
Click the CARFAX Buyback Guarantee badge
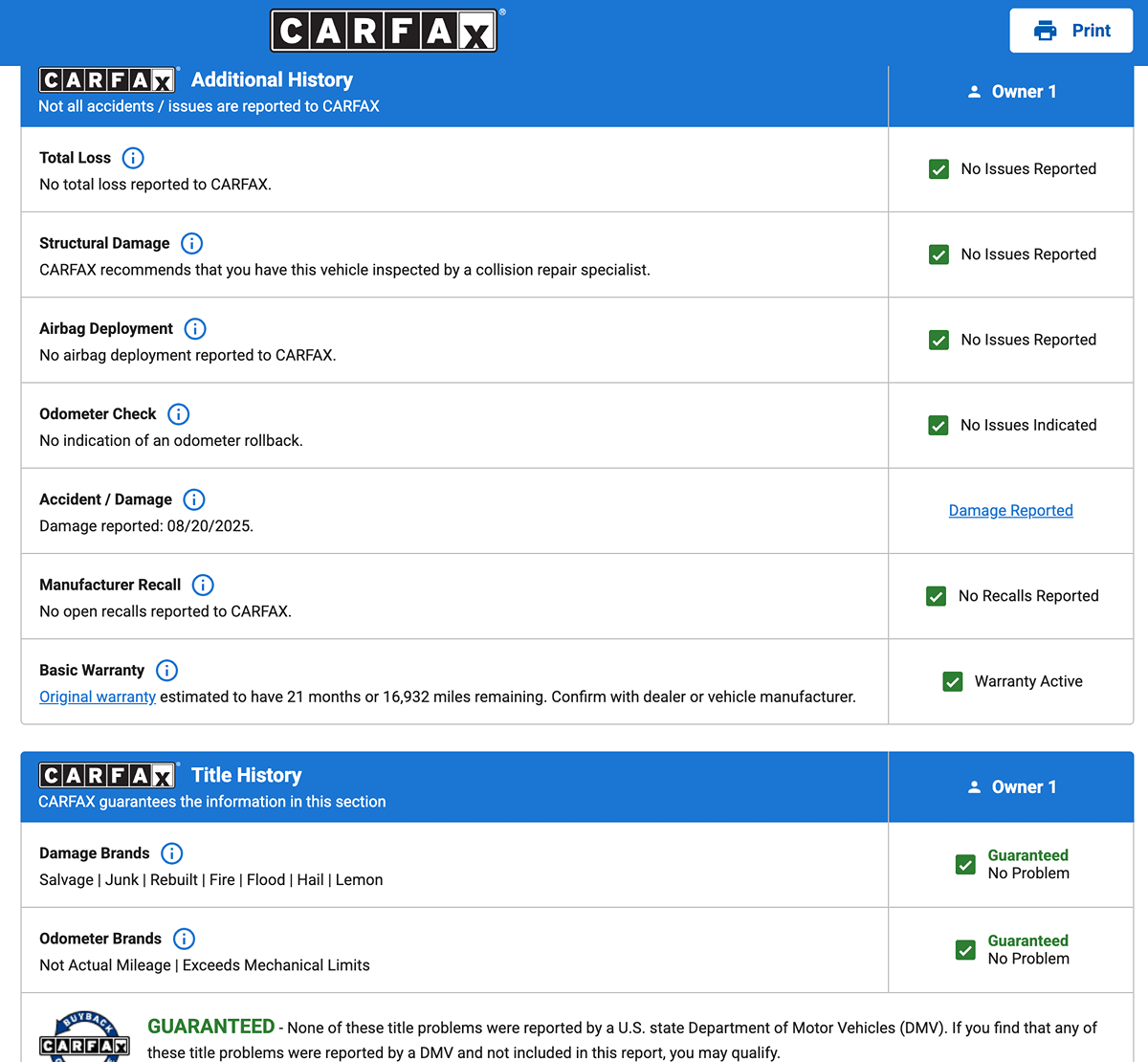tap(84, 1038)
